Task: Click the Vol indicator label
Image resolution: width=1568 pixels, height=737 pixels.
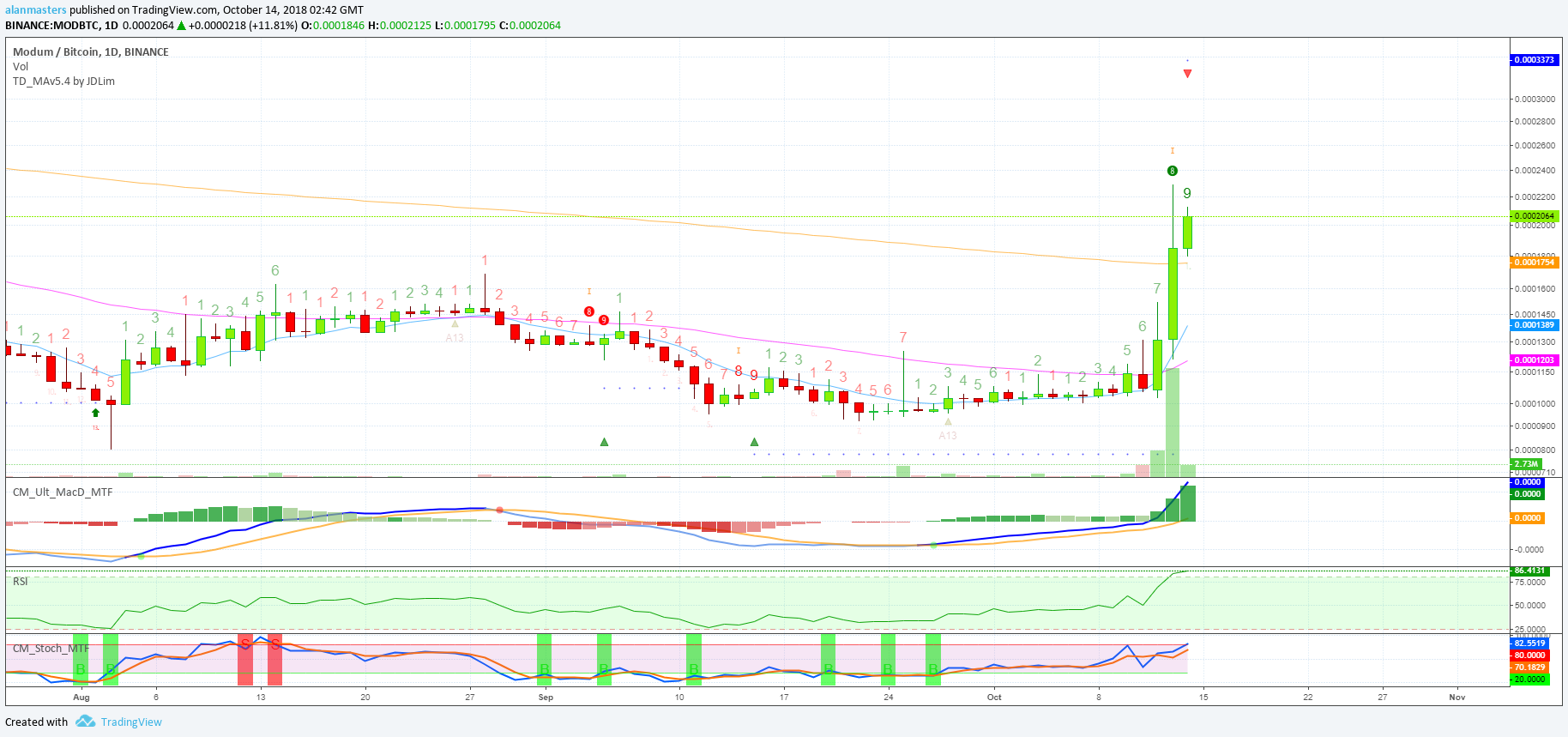Action: pos(21,66)
